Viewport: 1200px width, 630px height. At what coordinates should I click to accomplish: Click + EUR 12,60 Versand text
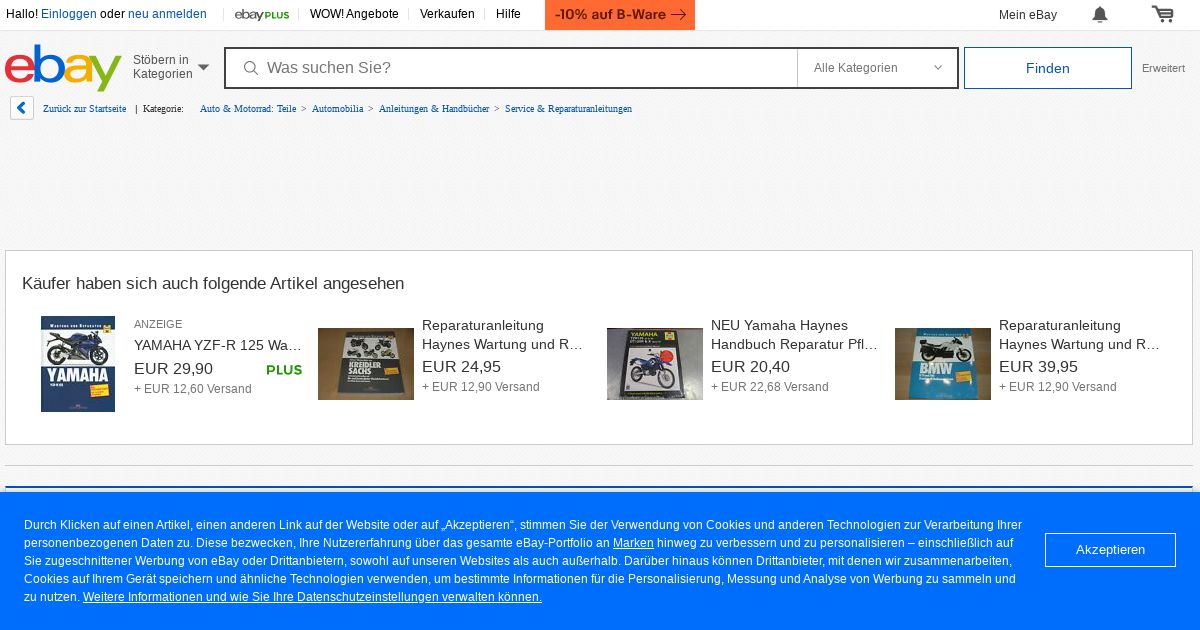click(x=193, y=389)
